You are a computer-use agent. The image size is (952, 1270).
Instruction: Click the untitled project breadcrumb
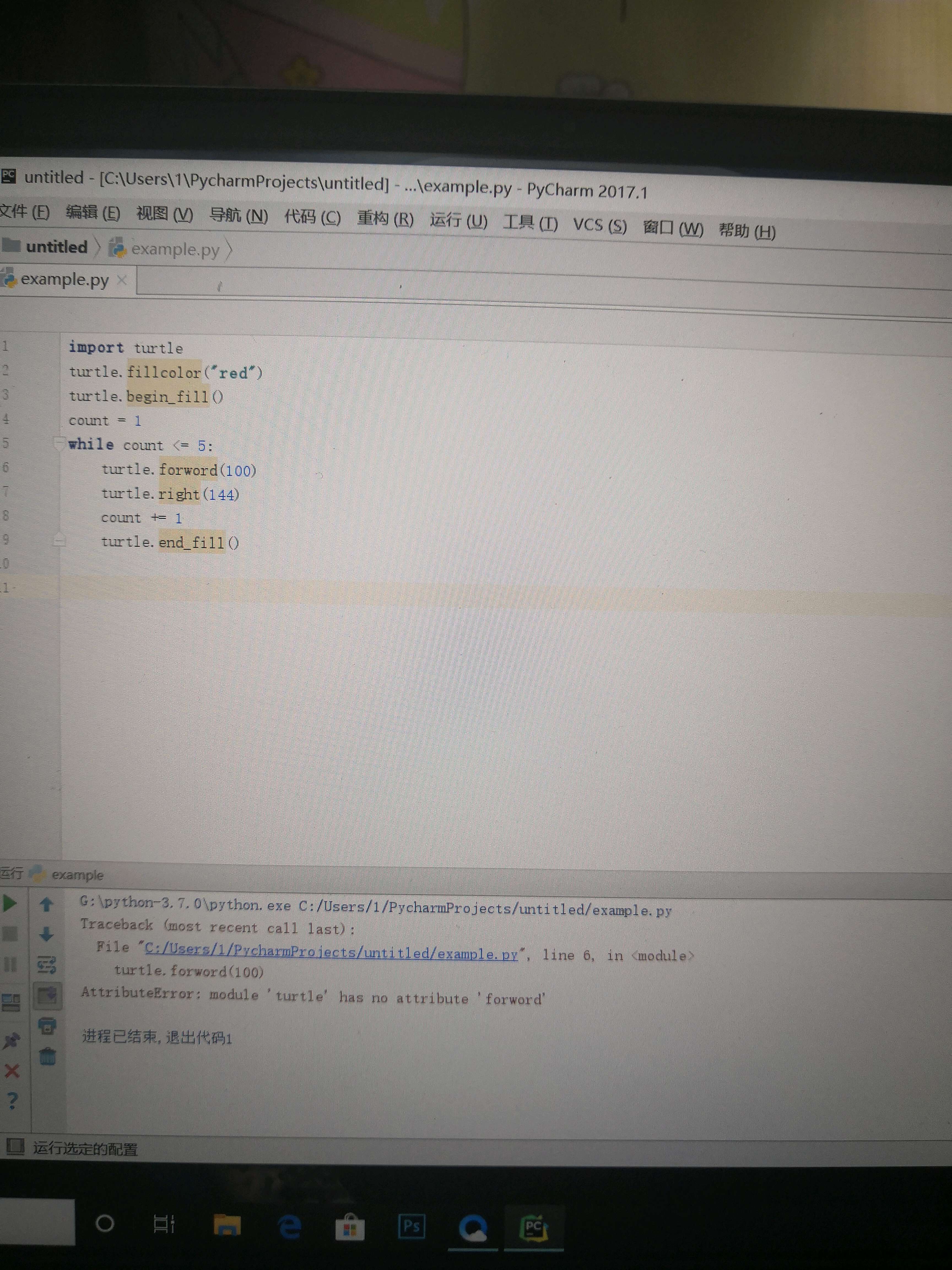point(56,247)
